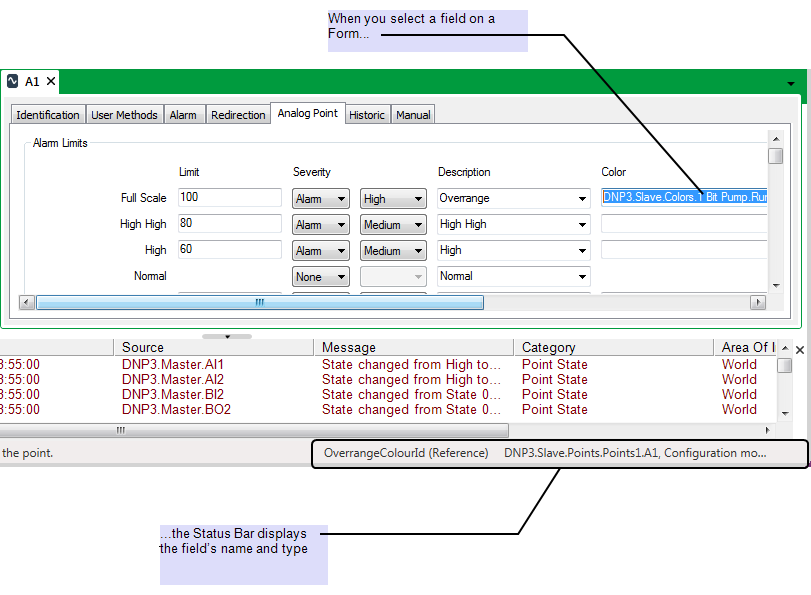
Task: Switch to the Identification tab
Action: (x=48, y=115)
